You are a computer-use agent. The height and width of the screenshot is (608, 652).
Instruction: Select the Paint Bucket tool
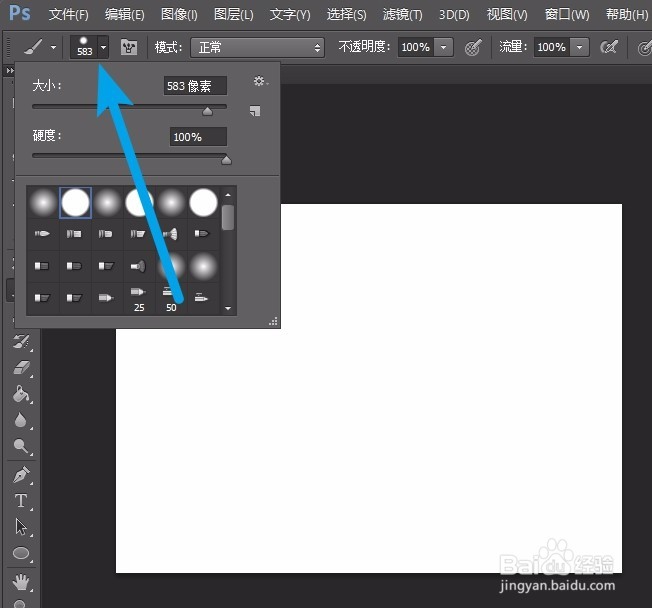tap(21, 394)
